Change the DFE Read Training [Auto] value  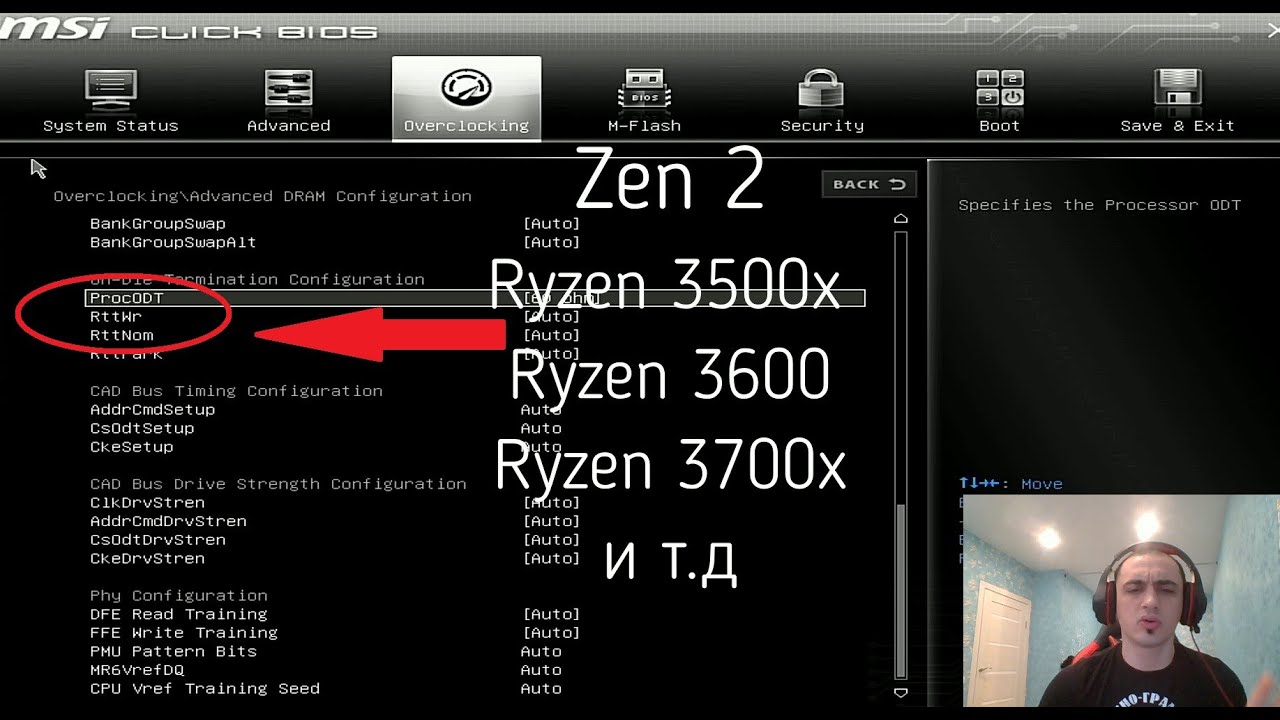[x=551, y=614]
